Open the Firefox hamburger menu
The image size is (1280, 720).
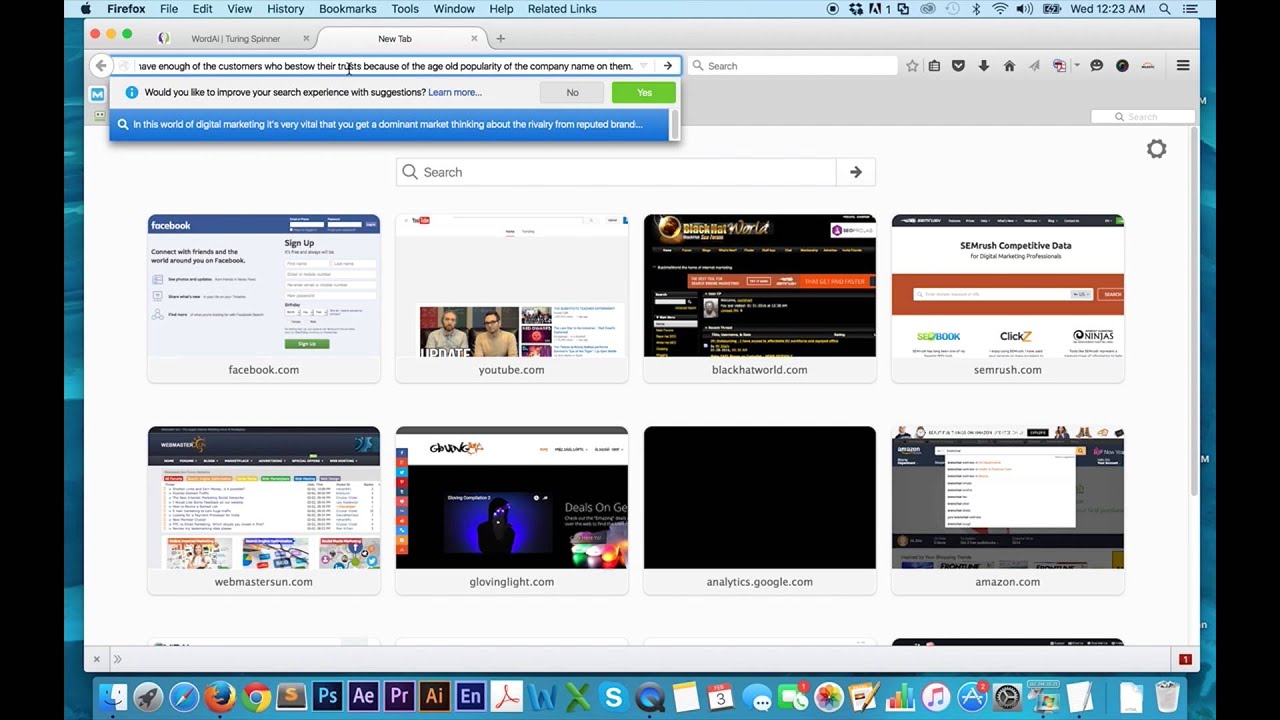pos(1183,66)
